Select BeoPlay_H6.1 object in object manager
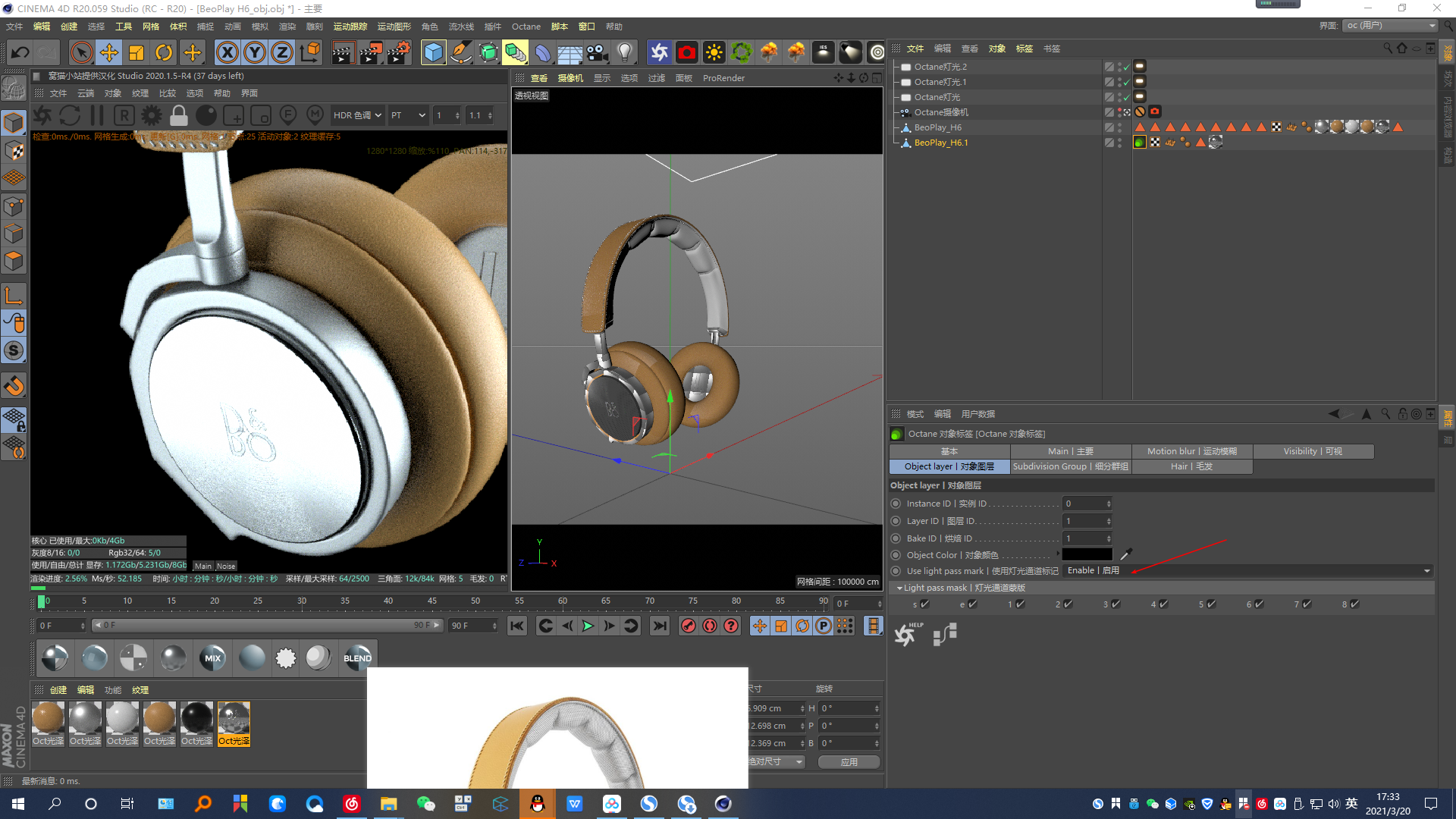Image resolution: width=1456 pixels, height=819 pixels. pos(940,143)
